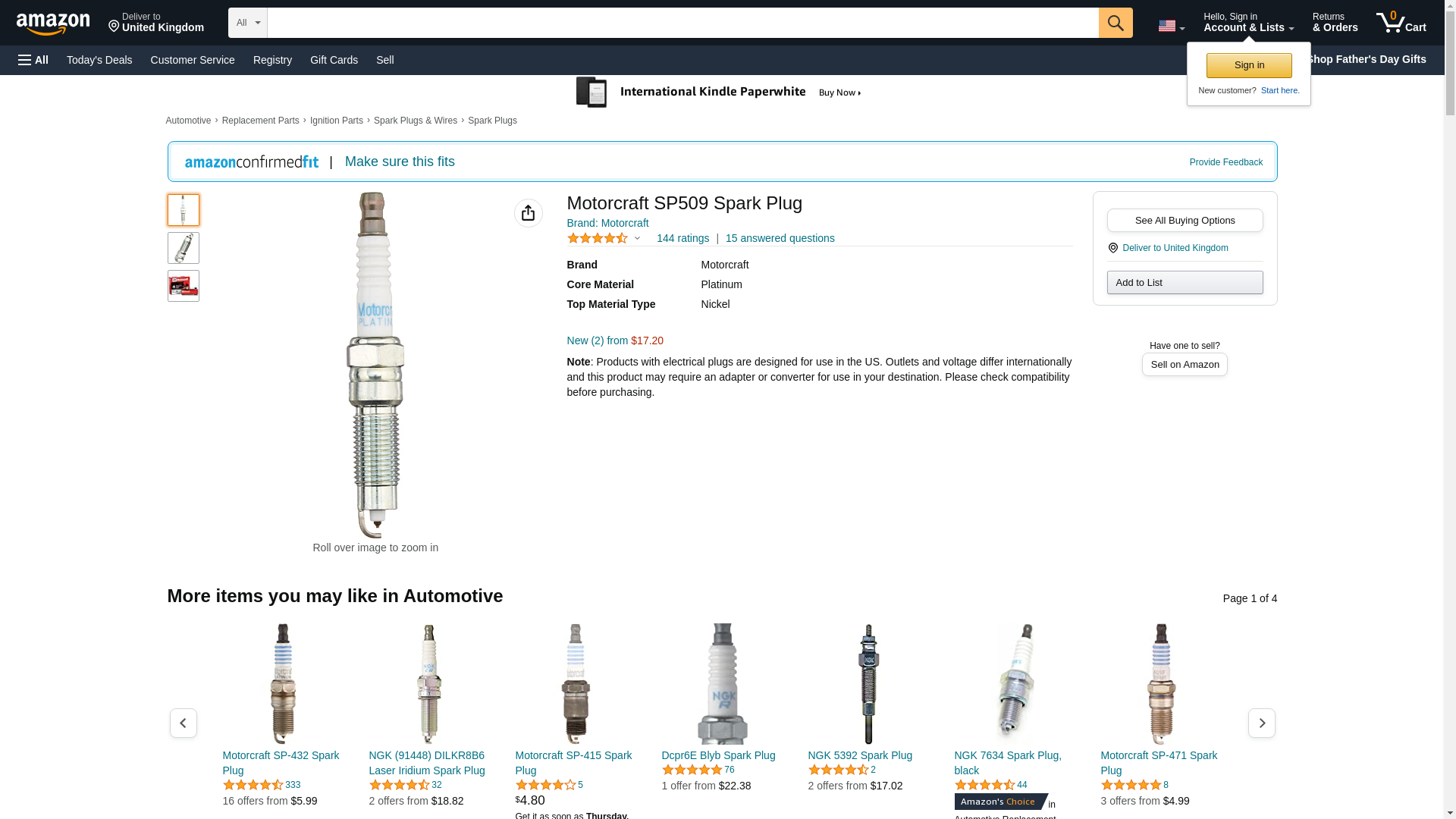Screen dimensions: 1456x819
Task: Click the See All Buying Options button
Action: click(1185, 220)
